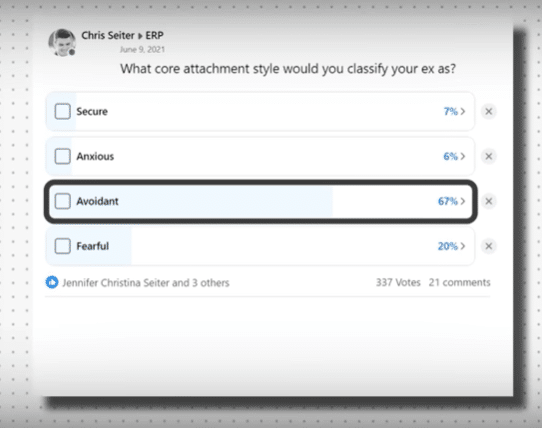Open Chris Seiter's profile picture
Image resolution: width=542 pixels, height=428 pixels.
(x=62, y=43)
